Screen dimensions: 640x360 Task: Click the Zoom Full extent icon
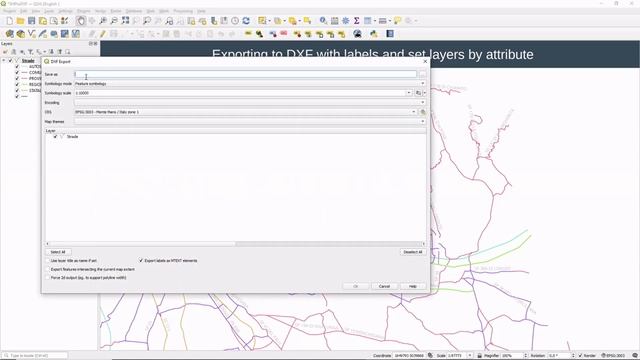125,21
